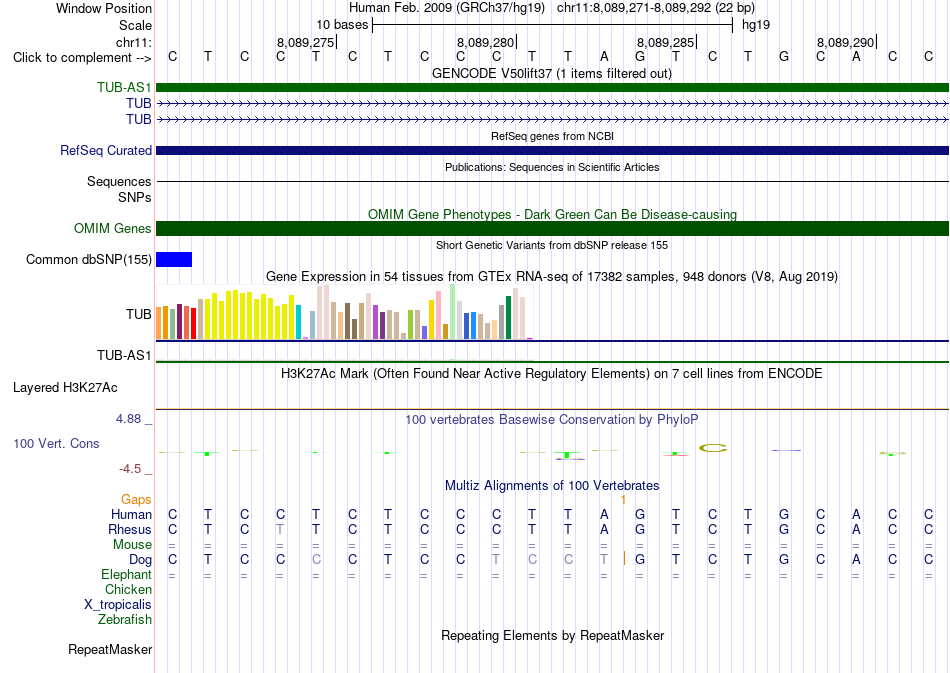Click the olive C conservation logo in PhyloP
Viewport: 950px width, 673px height.
[x=713, y=448]
